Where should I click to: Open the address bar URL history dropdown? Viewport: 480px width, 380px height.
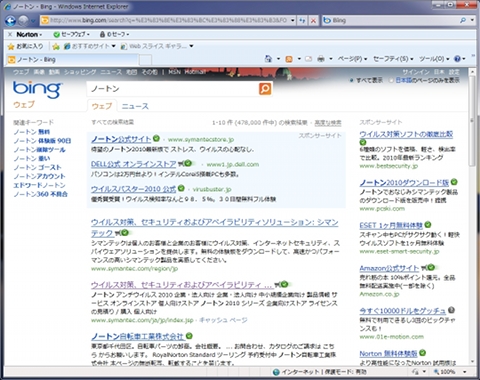[x=292, y=20]
